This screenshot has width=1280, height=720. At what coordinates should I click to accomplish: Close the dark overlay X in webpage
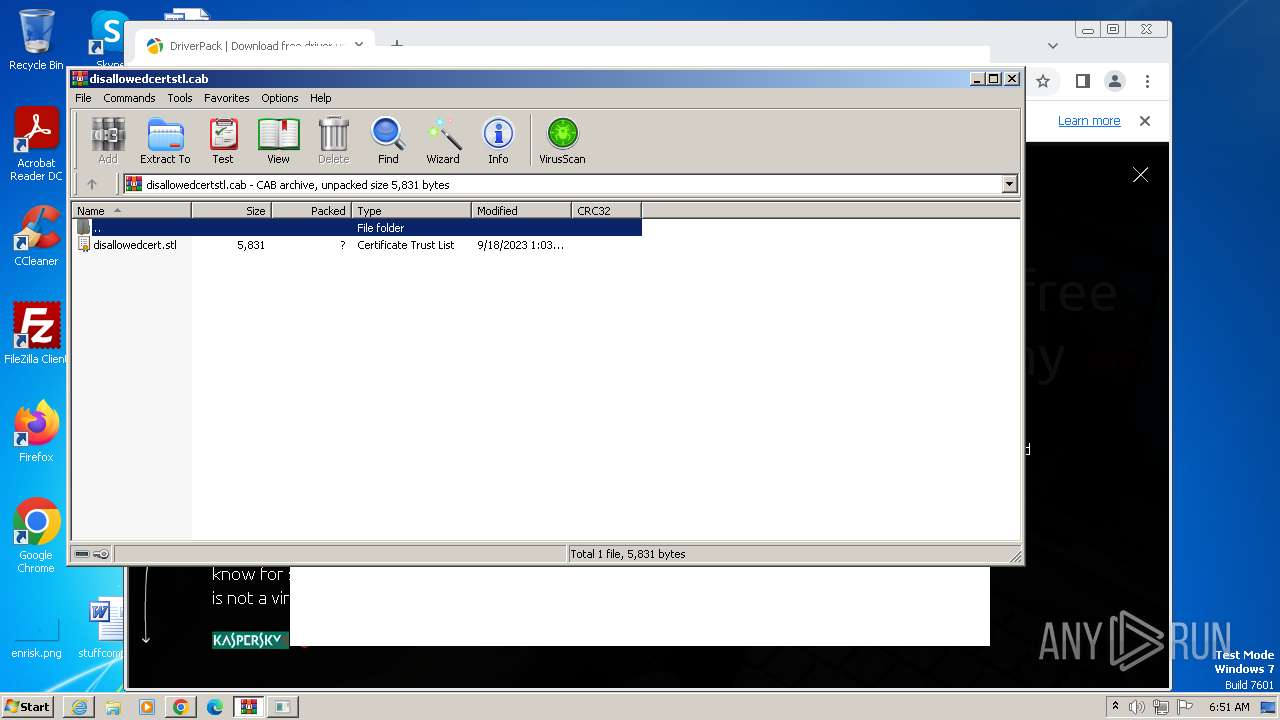[1140, 174]
